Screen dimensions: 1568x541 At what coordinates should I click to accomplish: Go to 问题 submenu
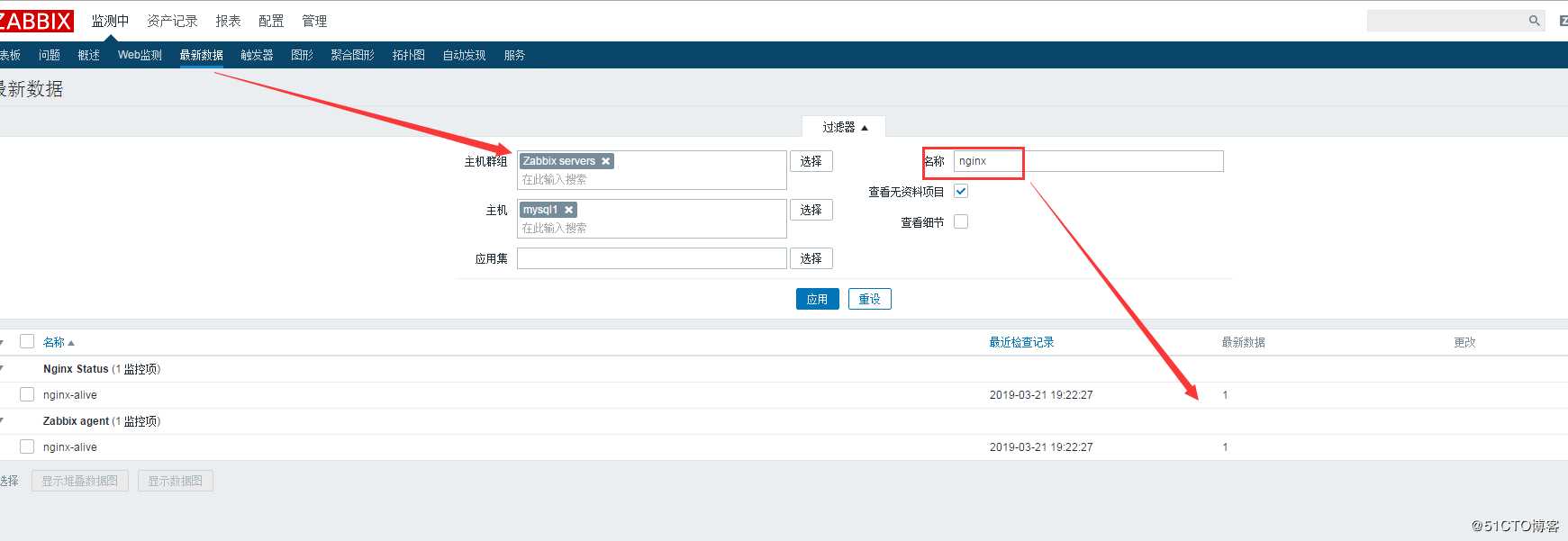point(50,55)
